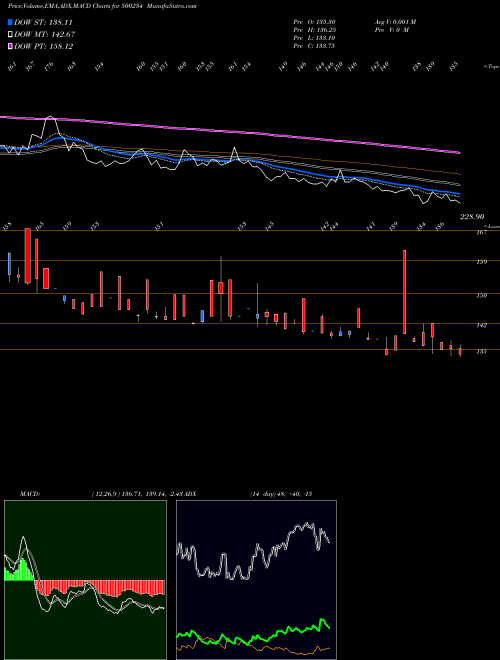Click the white DOW MT legend swatch
This screenshot has height=660, width=500.
point(10,35)
